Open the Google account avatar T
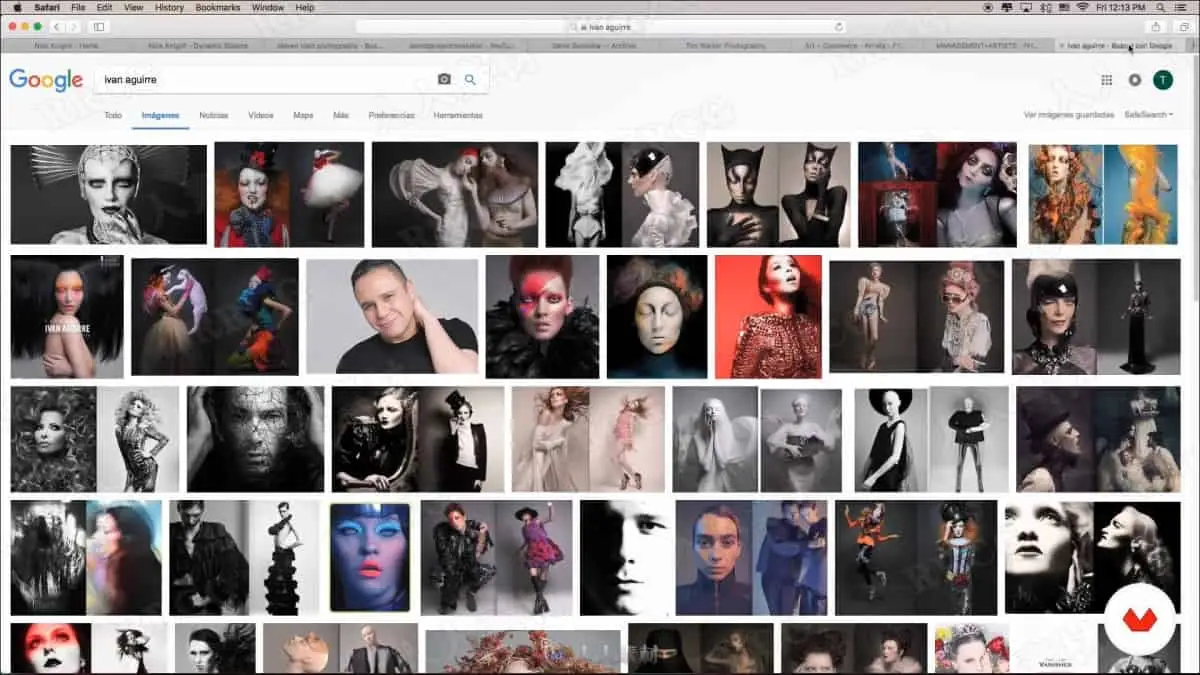Screen dimensions: 1200x675 (1163, 80)
